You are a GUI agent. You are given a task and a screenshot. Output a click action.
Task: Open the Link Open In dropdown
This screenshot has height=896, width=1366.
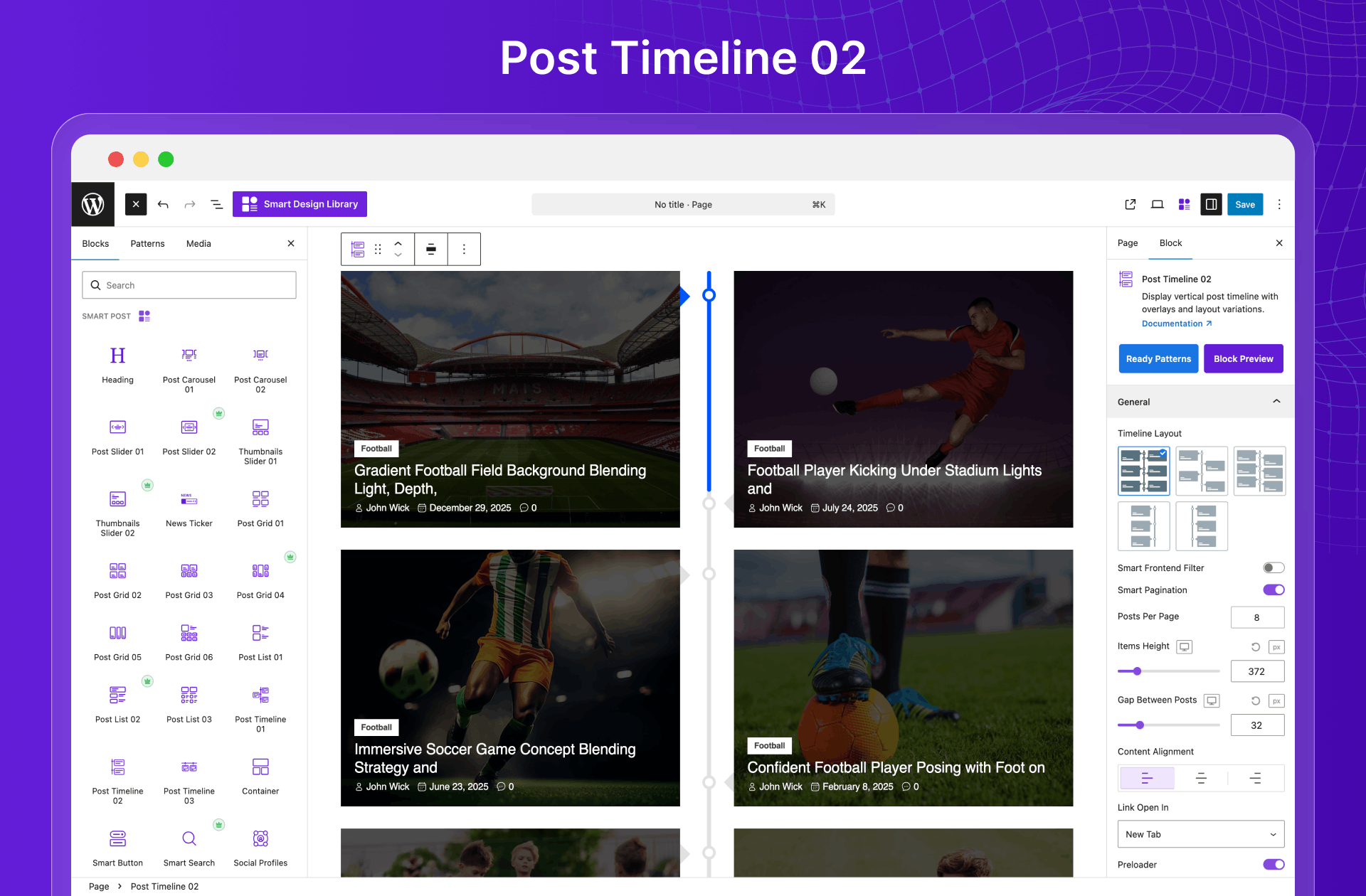coord(1200,834)
